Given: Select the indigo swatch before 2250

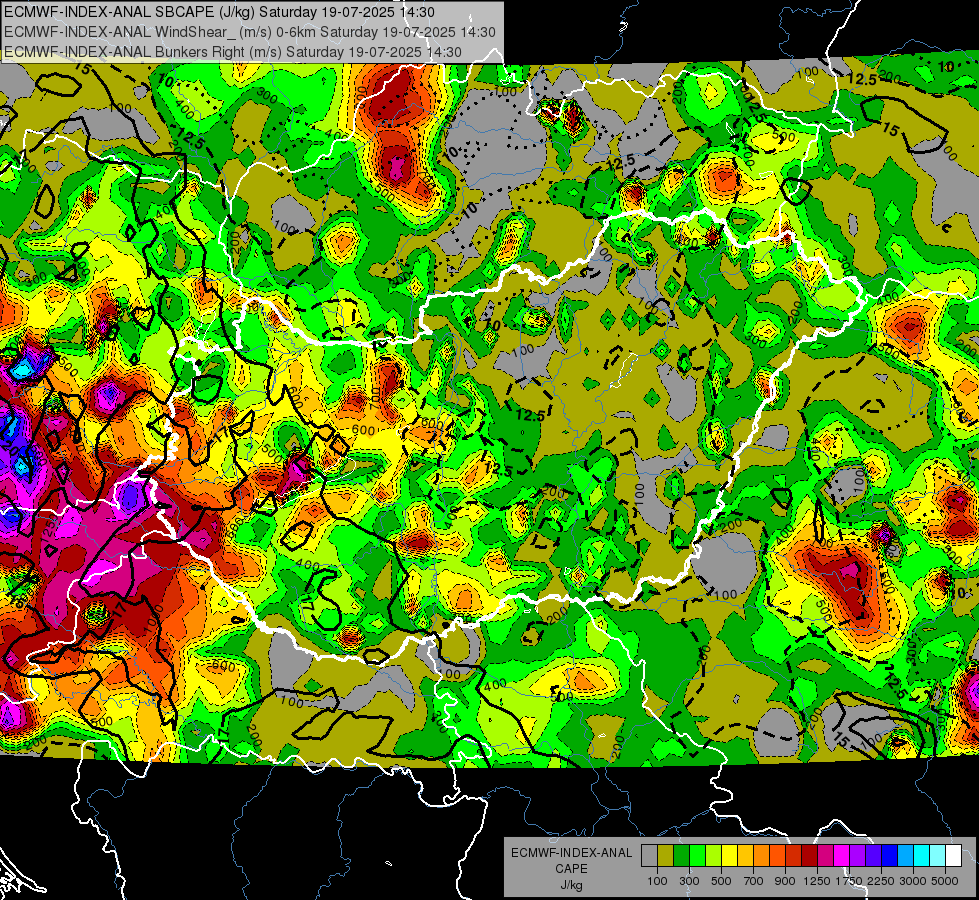Looking at the screenshot, I should (873, 855).
